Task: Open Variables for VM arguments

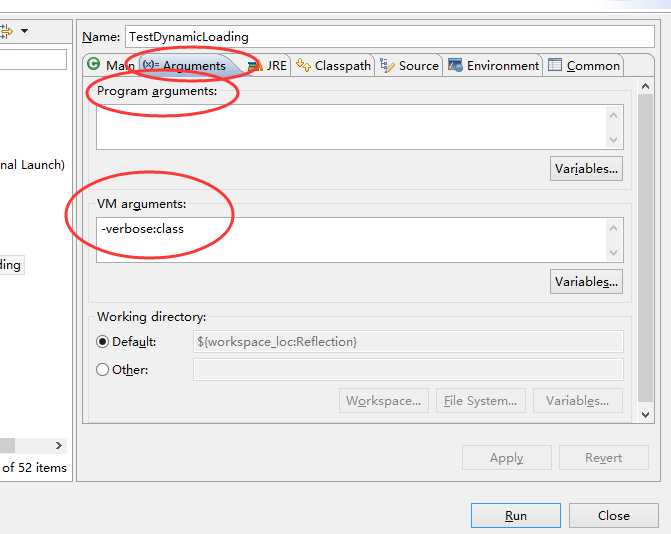Action: tap(586, 282)
